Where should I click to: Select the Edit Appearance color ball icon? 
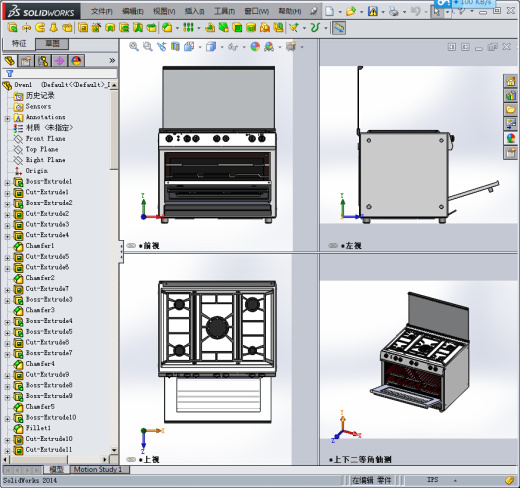(x=255, y=47)
